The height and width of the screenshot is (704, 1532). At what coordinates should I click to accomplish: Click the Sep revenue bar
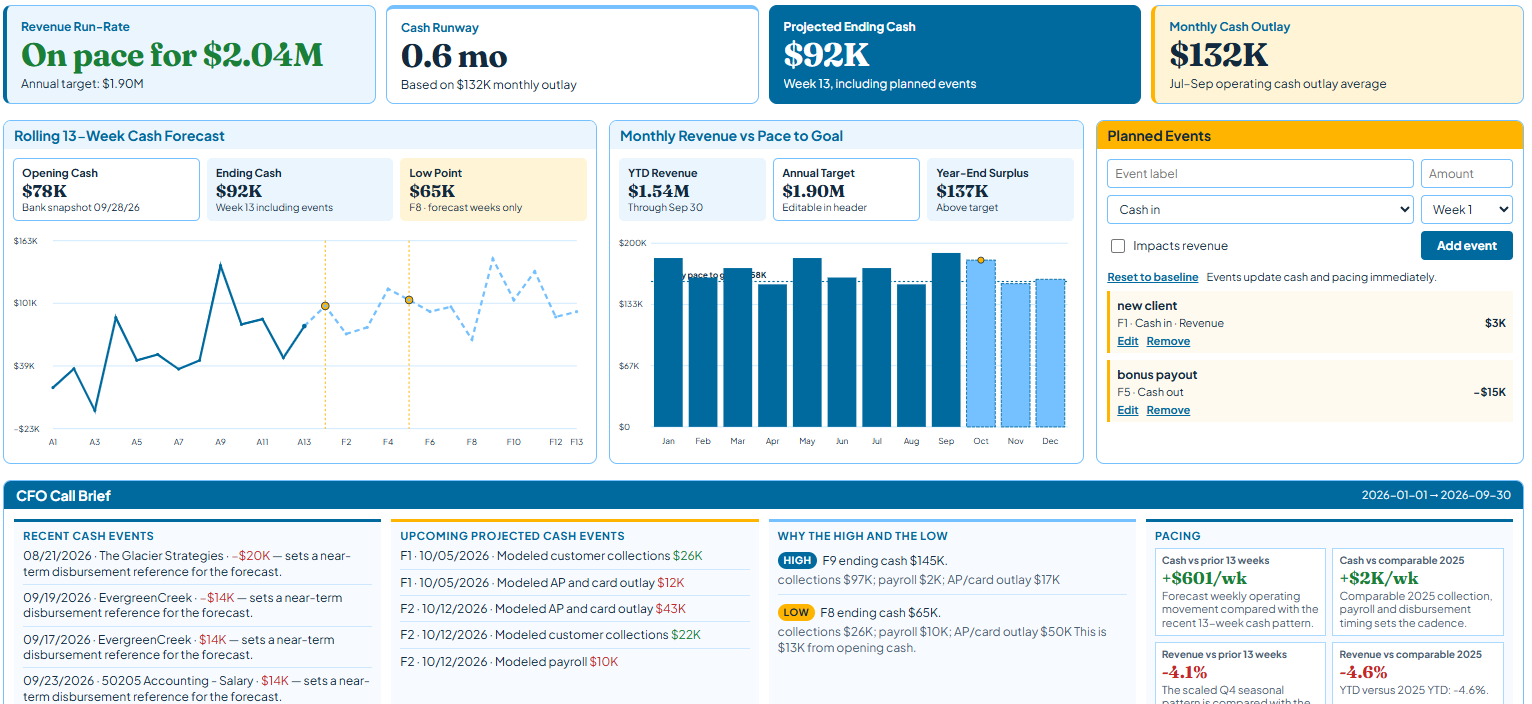click(x=946, y=340)
